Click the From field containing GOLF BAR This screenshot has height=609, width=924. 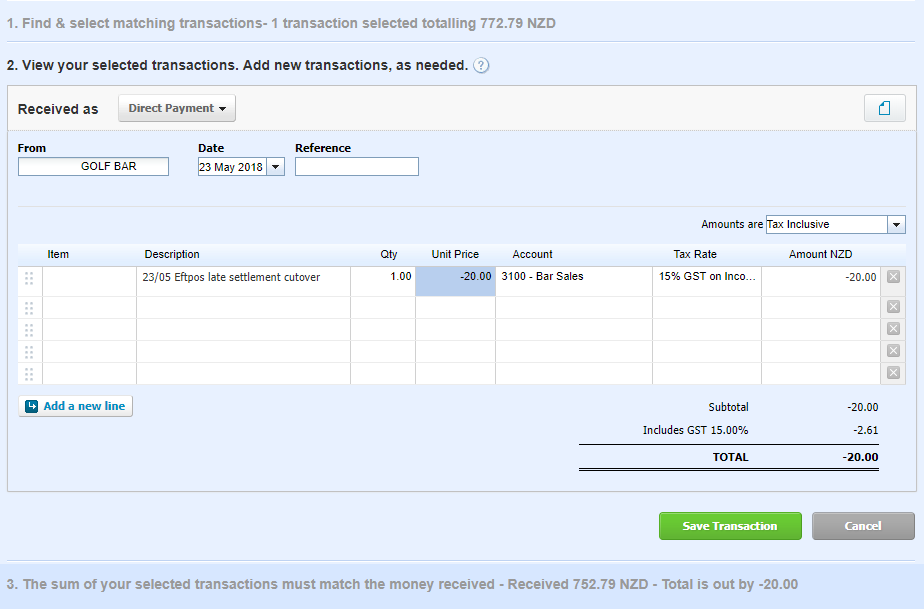(93, 167)
